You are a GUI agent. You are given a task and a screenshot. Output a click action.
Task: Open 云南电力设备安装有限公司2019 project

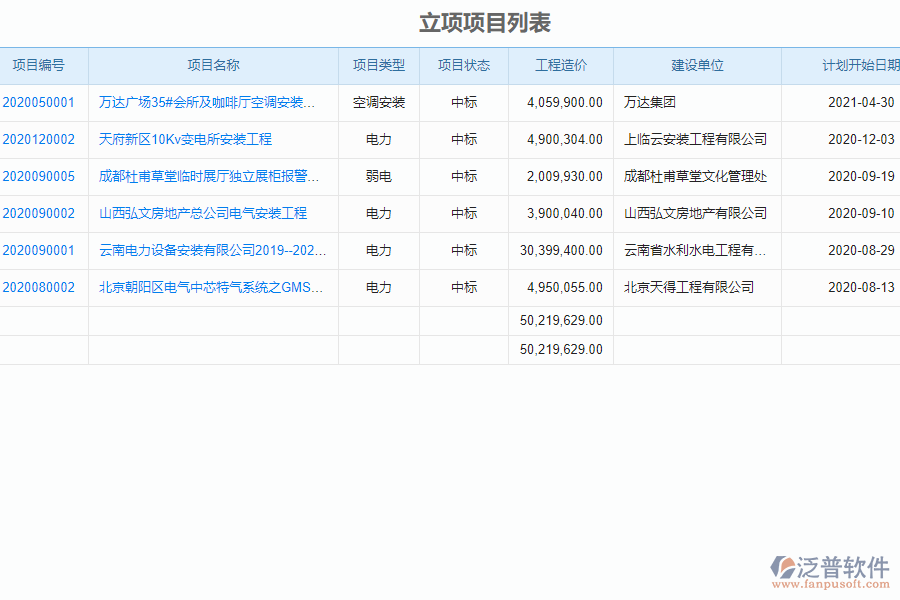(x=210, y=250)
